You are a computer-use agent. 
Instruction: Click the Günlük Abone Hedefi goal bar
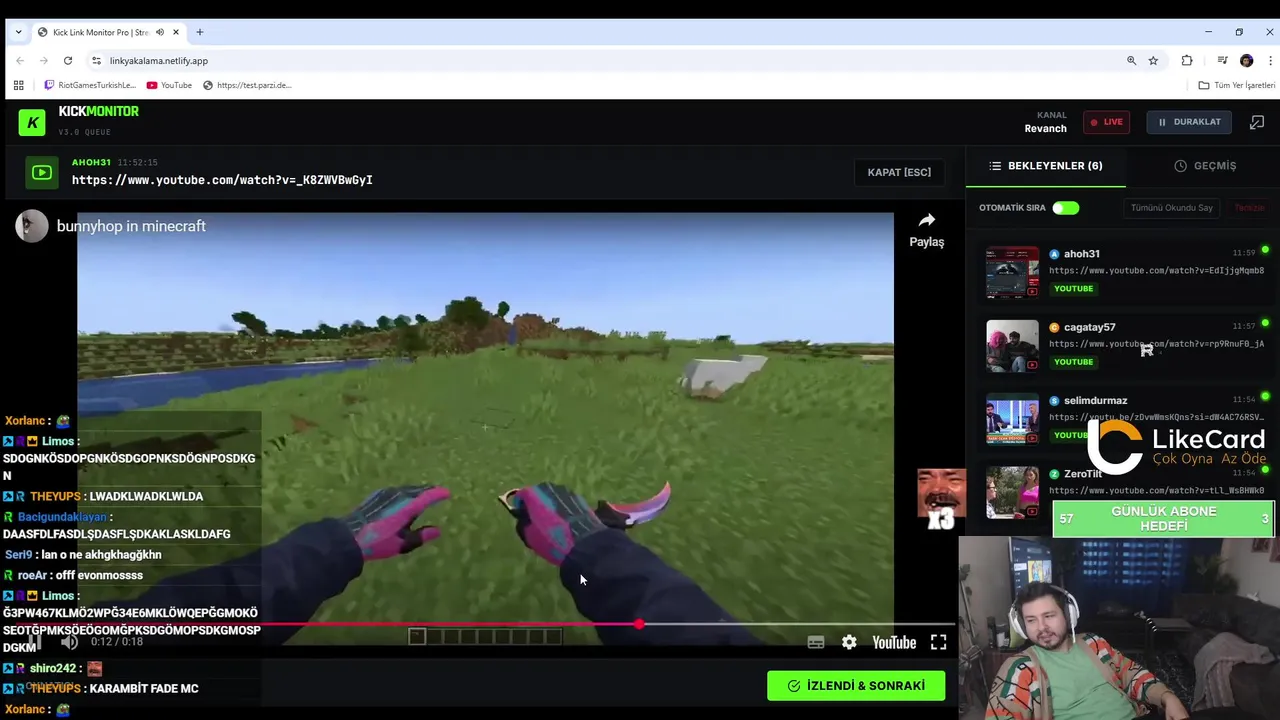pyautogui.click(x=1164, y=519)
